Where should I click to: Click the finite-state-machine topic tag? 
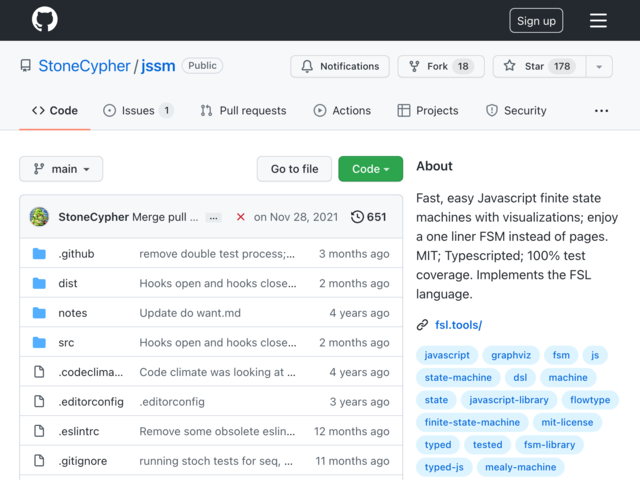point(472,422)
